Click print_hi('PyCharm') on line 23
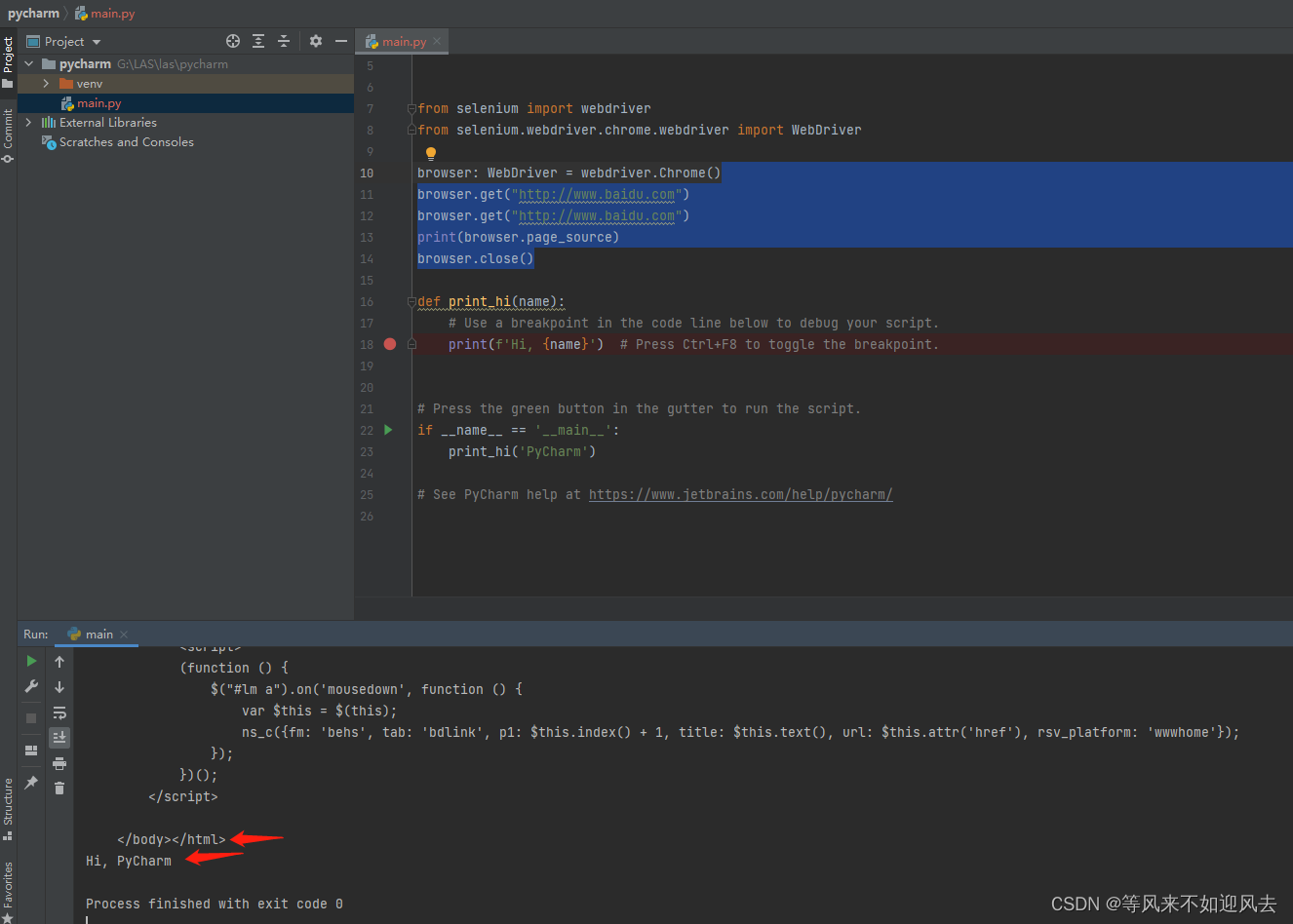The width and height of the screenshot is (1293, 924). (x=522, y=451)
